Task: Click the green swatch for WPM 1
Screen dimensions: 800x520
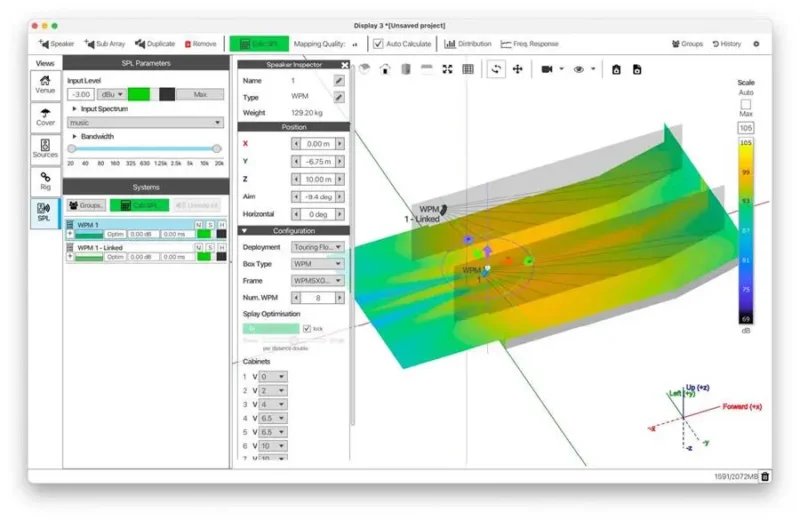Action: point(204,234)
